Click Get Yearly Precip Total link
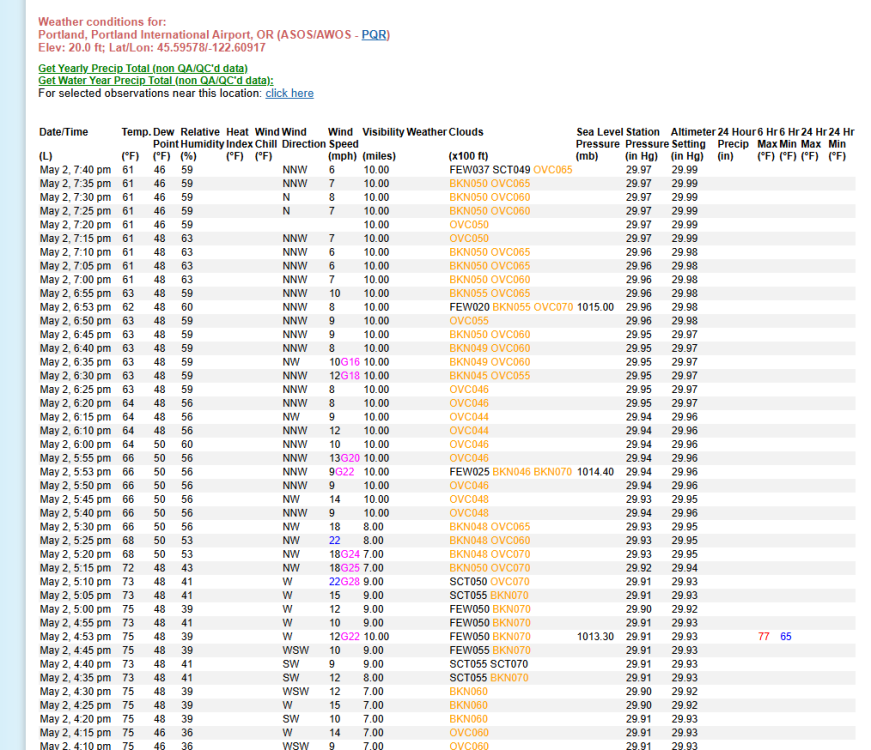871x750 pixels. click(x=143, y=68)
